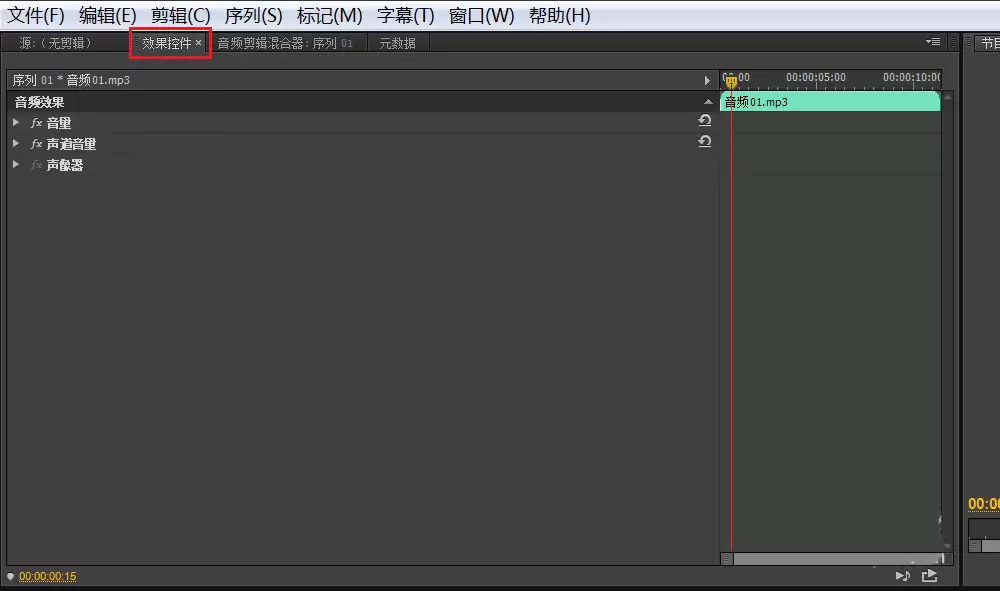Viewport: 1000px width, 591px height.
Task: Toggle the fx switch for 声道音量
Action: click(x=36, y=144)
